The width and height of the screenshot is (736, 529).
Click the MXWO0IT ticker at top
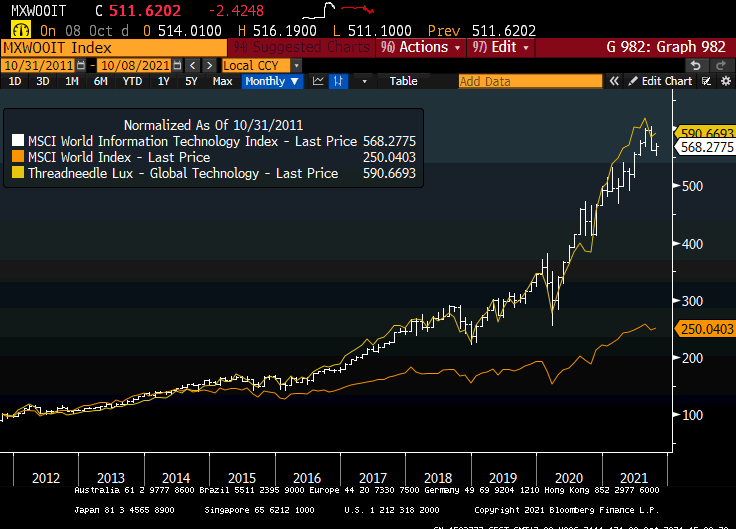click(38, 10)
